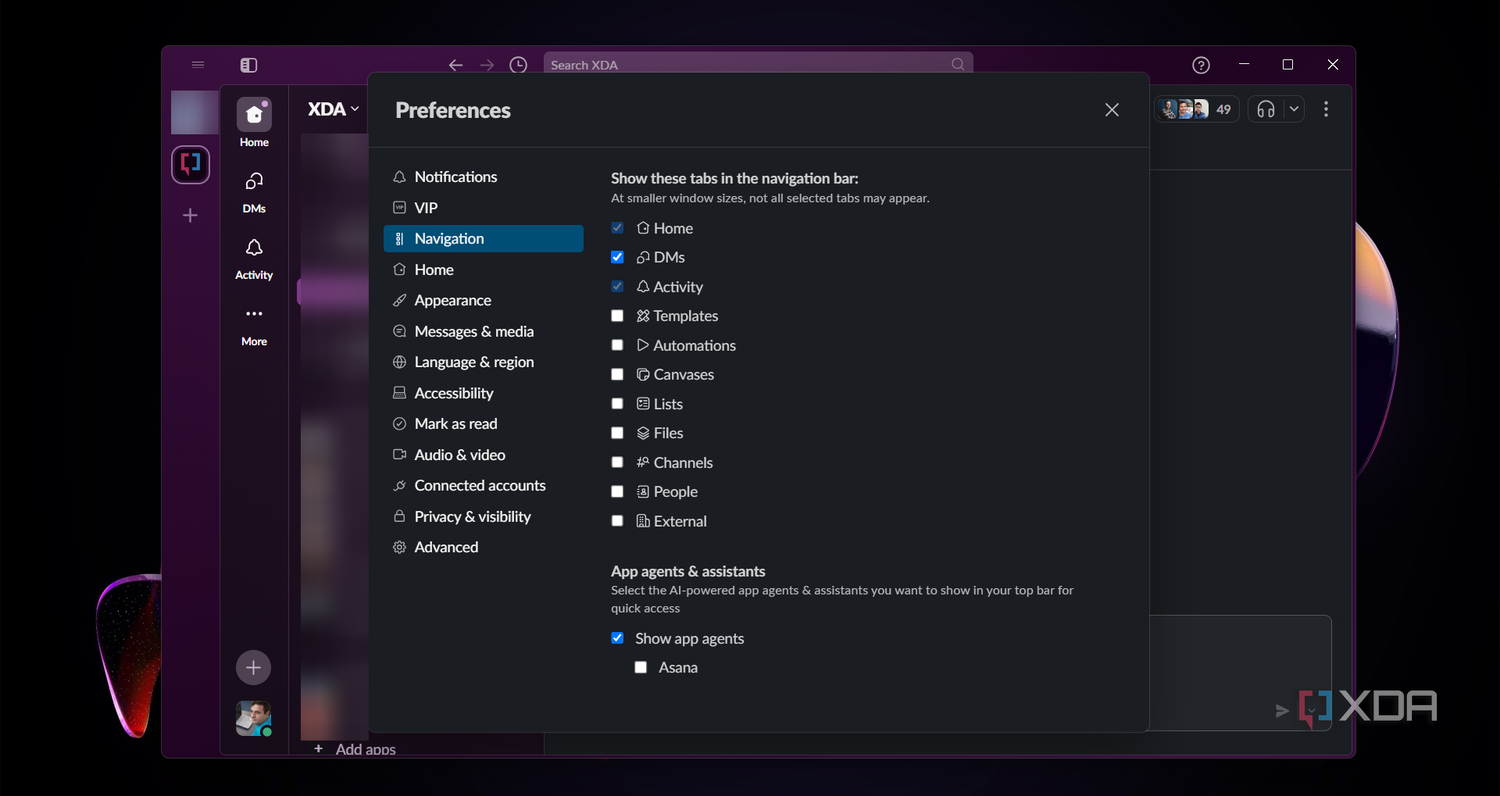Screen dimensions: 1500x796
Task: Click the 'App agents & assistants' heading
Action: [x=688, y=572]
